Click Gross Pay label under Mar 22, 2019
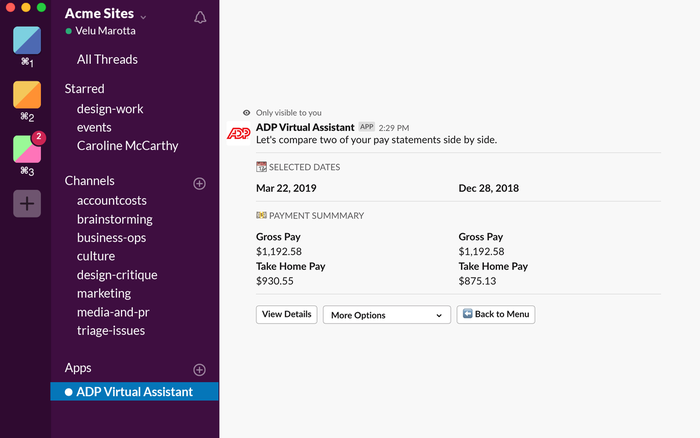This screenshot has height=438, width=700. point(278,237)
